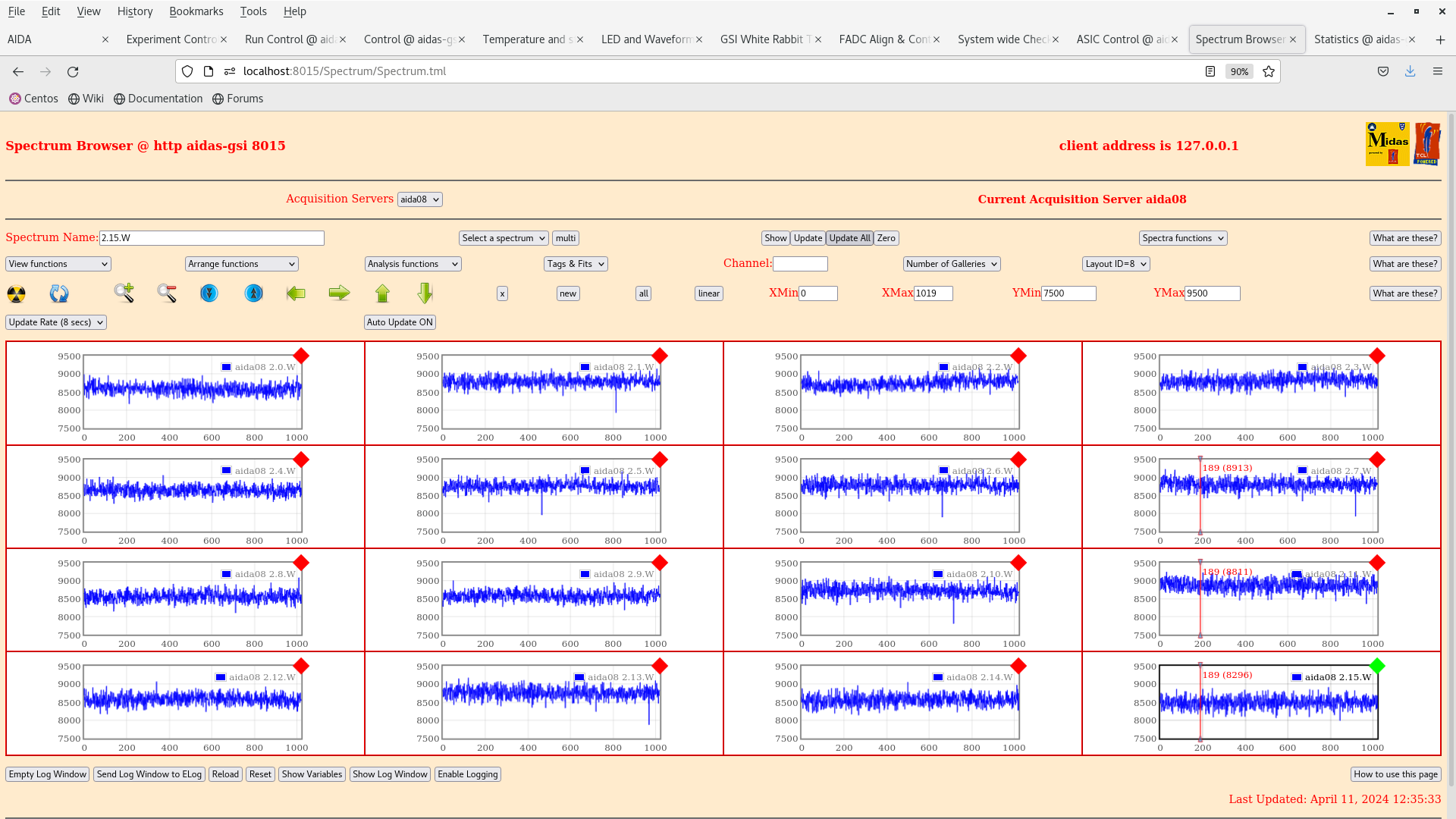Open the History menu
Image resolution: width=1456 pixels, height=819 pixels.
point(135,11)
